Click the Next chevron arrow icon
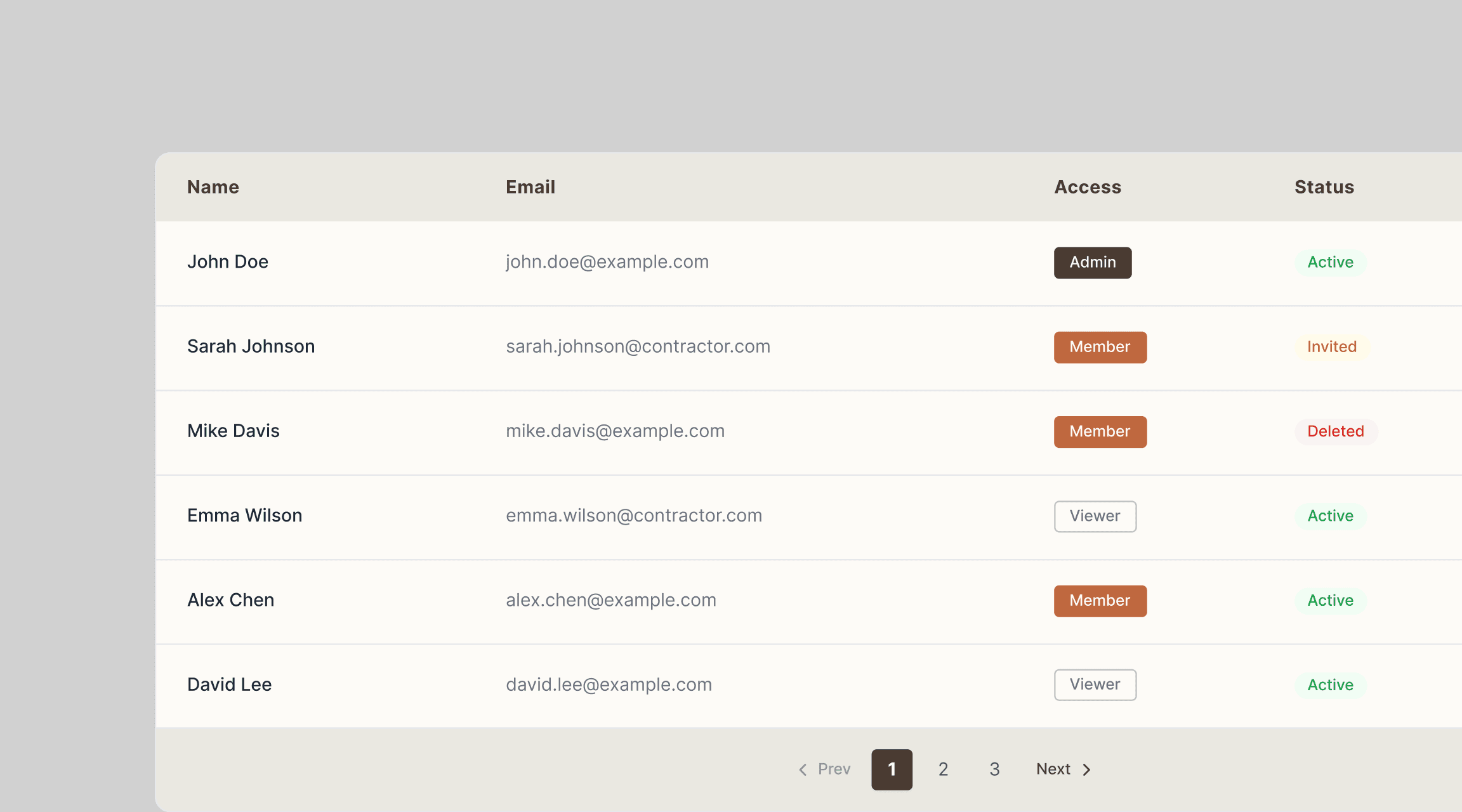 (1087, 769)
